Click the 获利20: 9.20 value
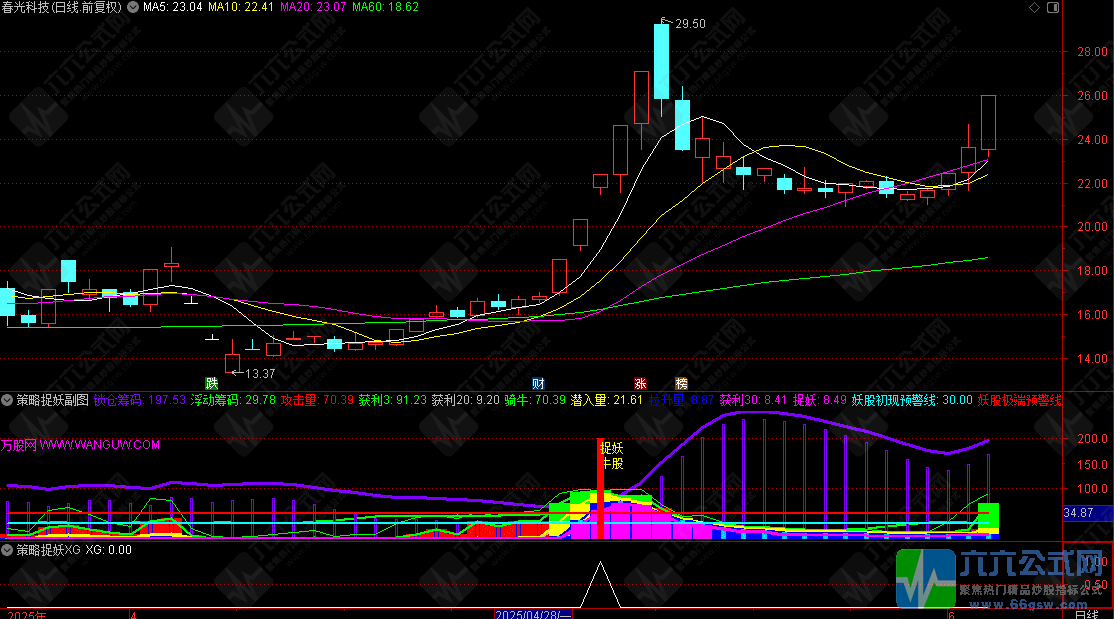 pyautogui.click(x=466, y=400)
